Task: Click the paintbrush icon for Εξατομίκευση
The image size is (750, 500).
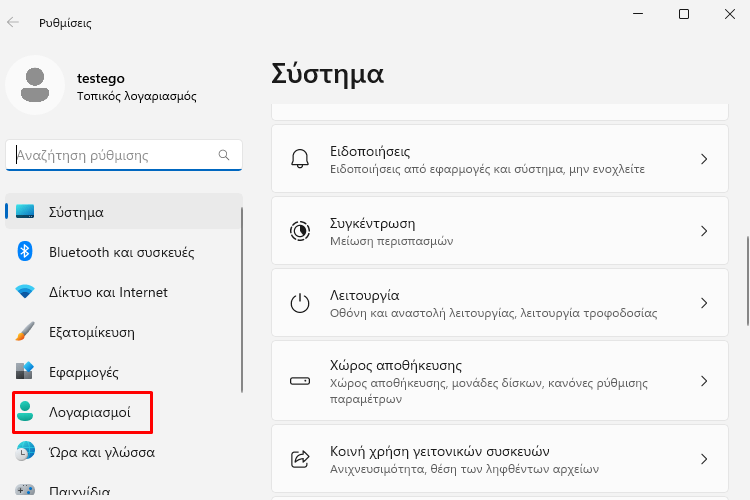Action: pyautogui.click(x=24, y=332)
